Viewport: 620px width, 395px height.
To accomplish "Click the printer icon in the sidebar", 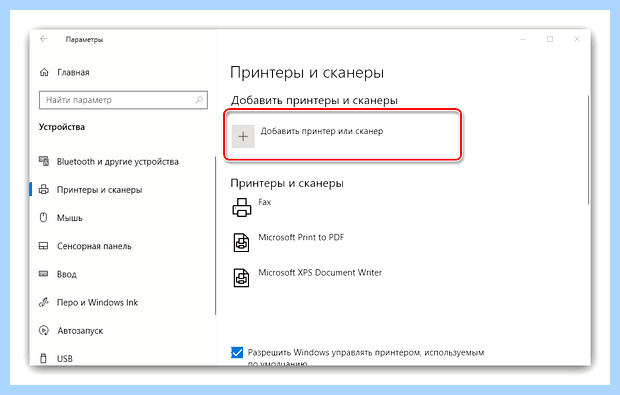I will 44,189.
